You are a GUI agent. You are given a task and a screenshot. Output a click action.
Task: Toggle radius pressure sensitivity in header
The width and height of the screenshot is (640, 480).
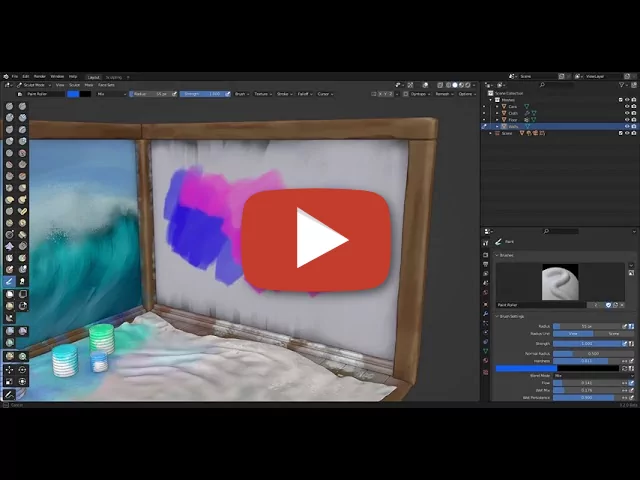[174, 94]
